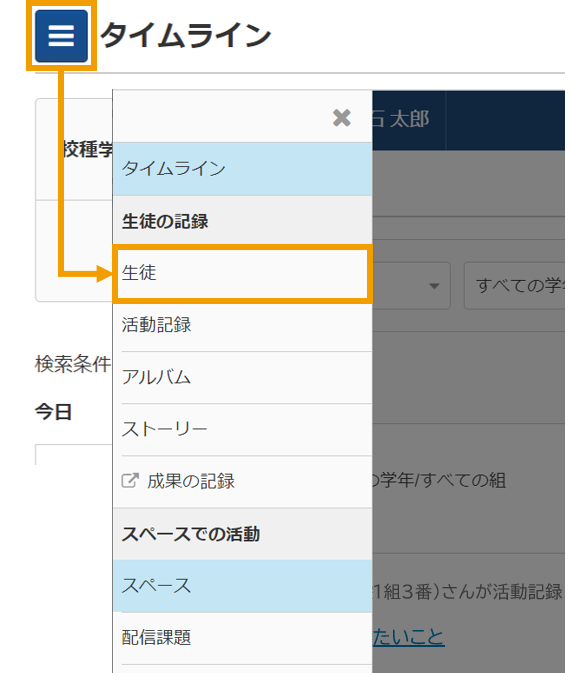Click the external link icon beside 成果の記録

coord(130,481)
